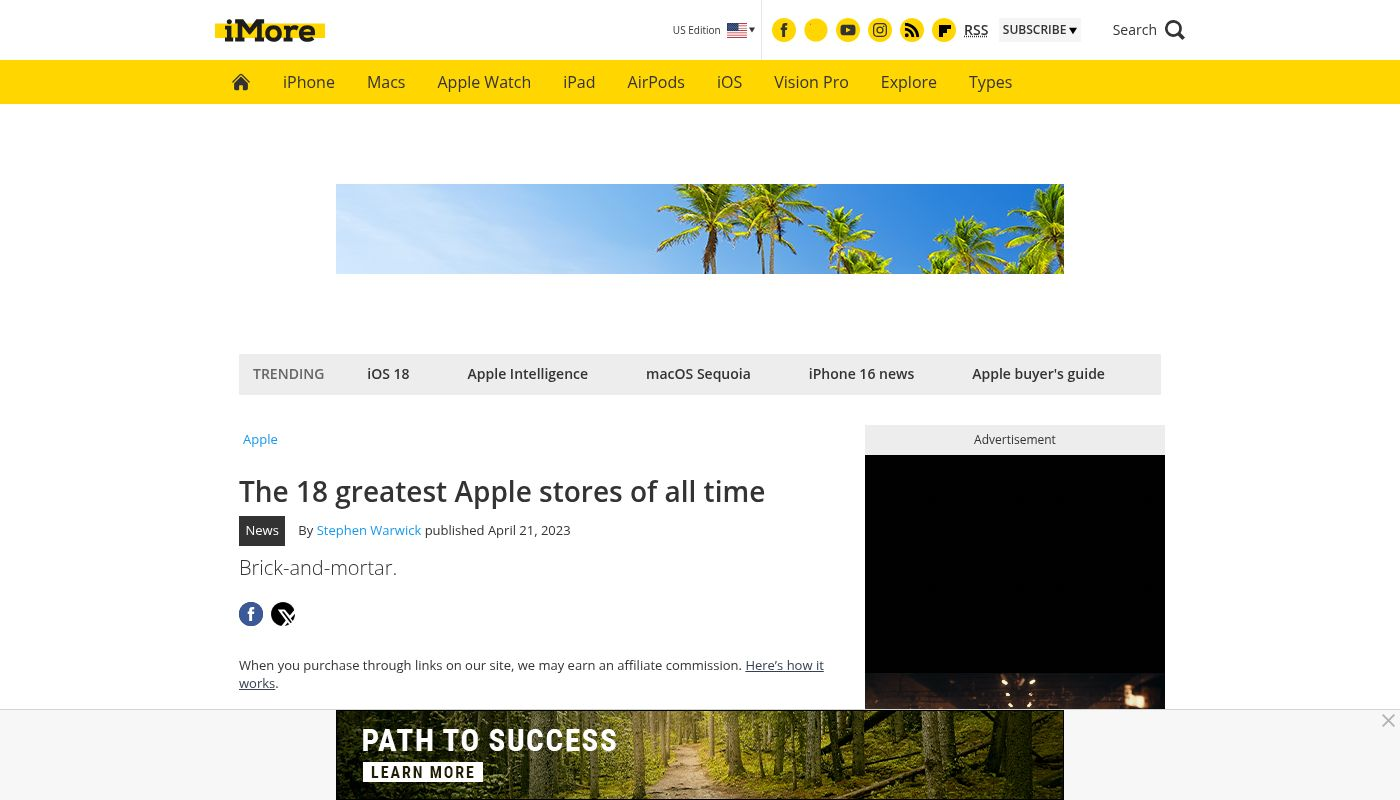Image resolution: width=1400 pixels, height=800 pixels.
Task: Click the RSS feed icon in header
Action: click(912, 30)
